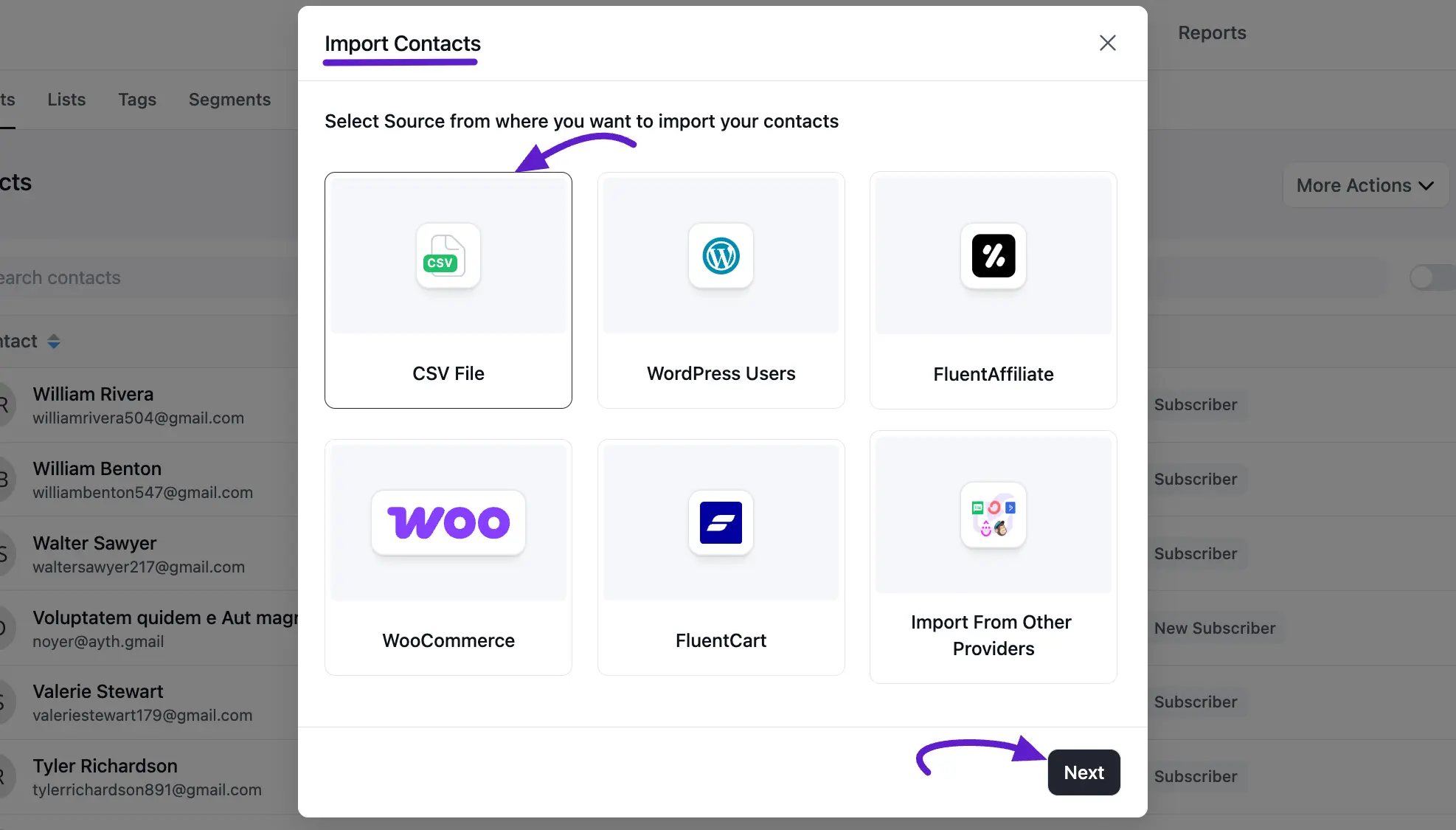Sort by the Contact column arrows
Viewport: 1456px width, 830px height.
point(53,342)
